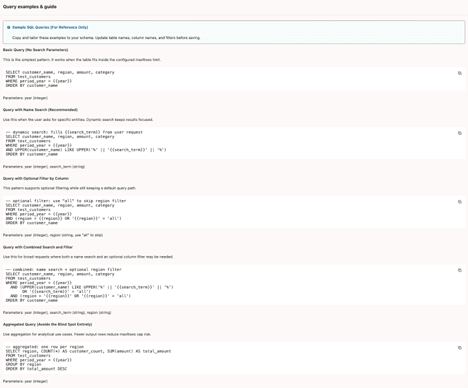Click 'AND (region = {{region}}' line in Optional Filter code
This screenshot has width=468, height=388.
click(x=64, y=218)
